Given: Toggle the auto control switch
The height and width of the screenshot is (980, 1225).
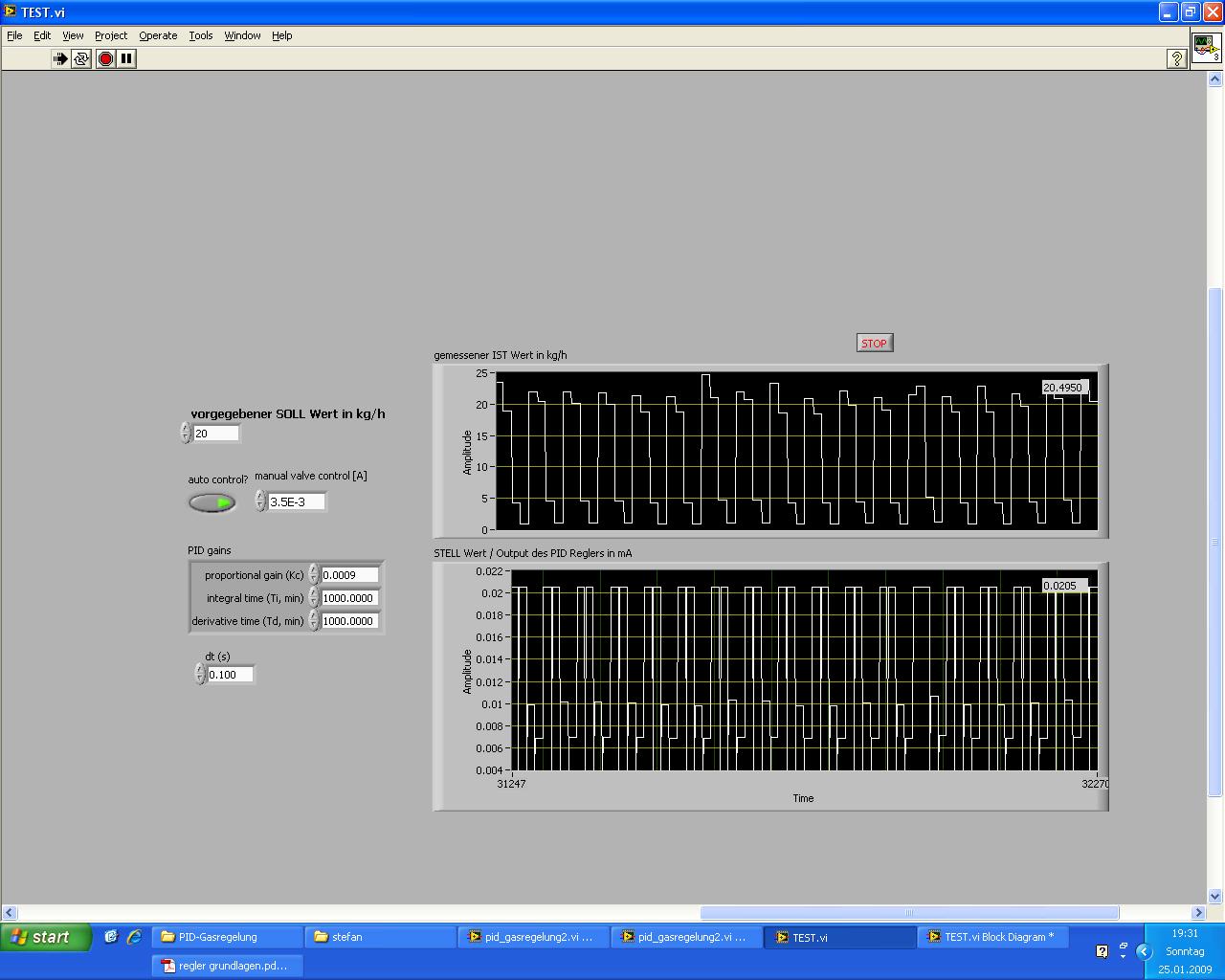Looking at the screenshot, I should [212, 502].
